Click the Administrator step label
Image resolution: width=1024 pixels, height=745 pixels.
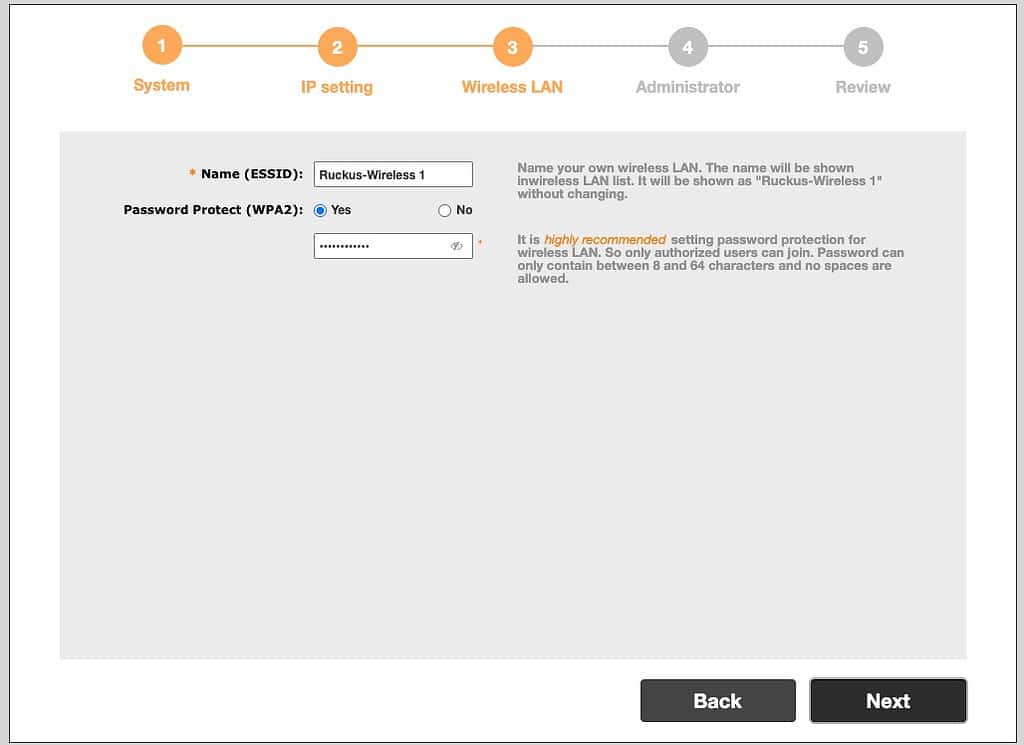click(x=688, y=87)
